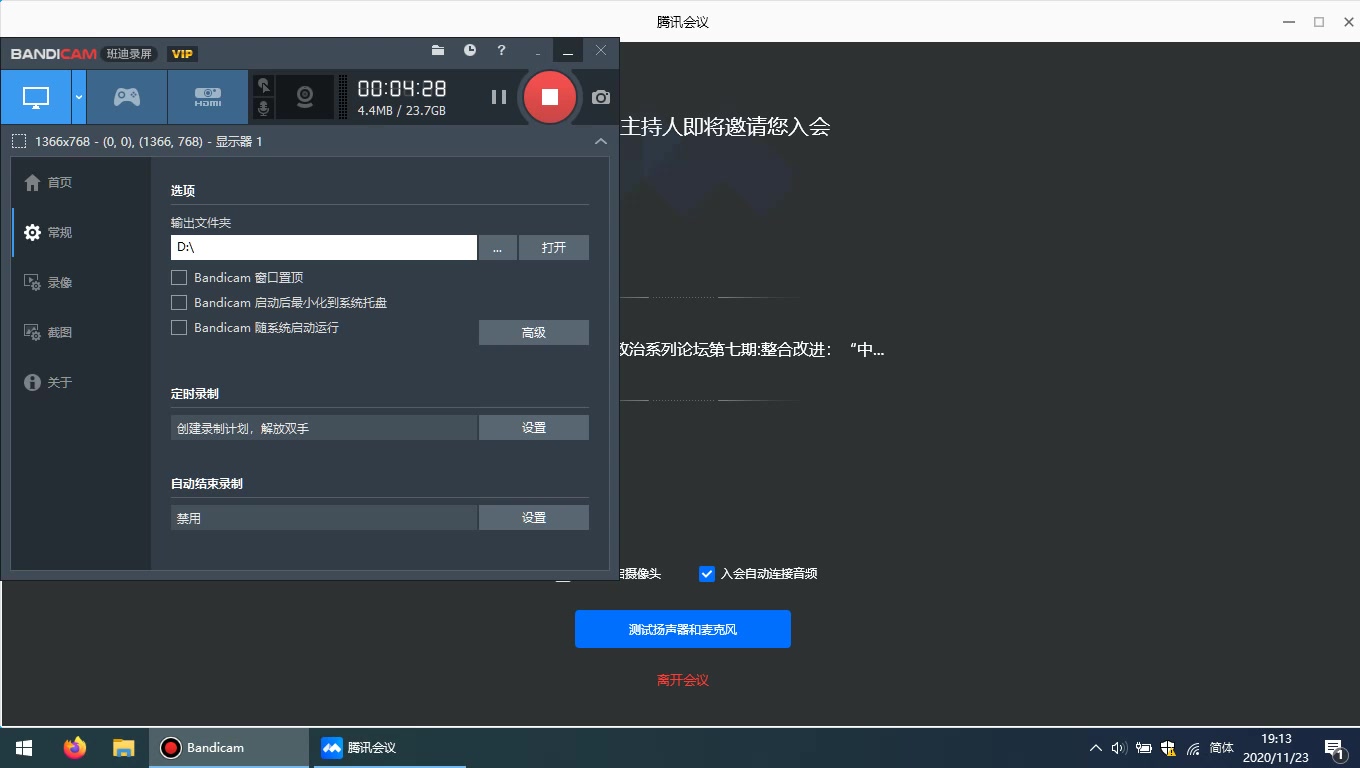
Task: Pause the Bandicam recording
Action: [x=499, y=97]
